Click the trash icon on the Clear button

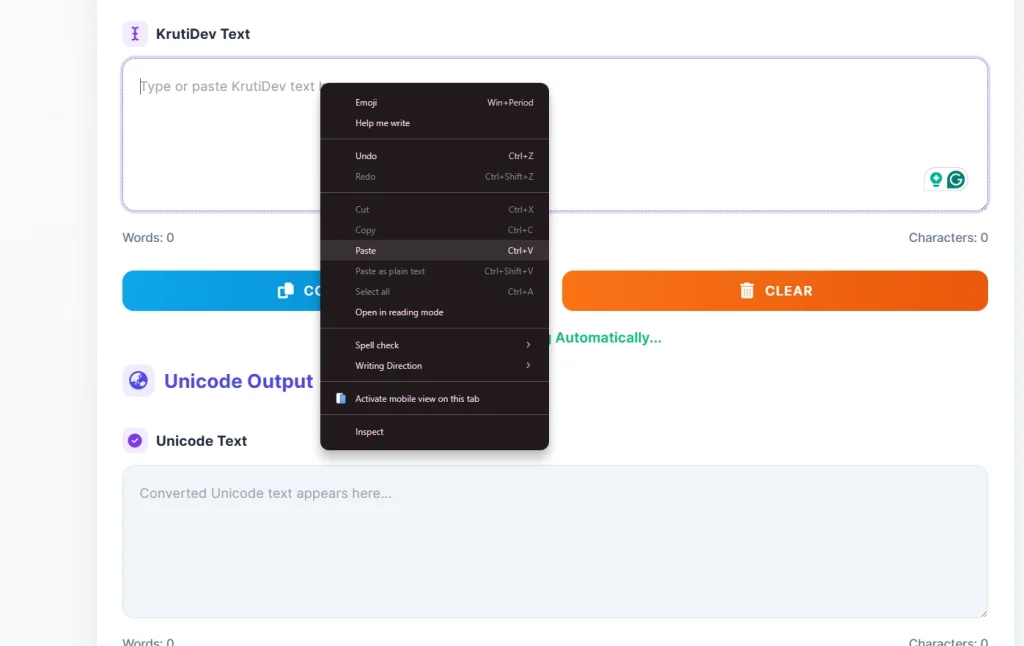point(747,291)
